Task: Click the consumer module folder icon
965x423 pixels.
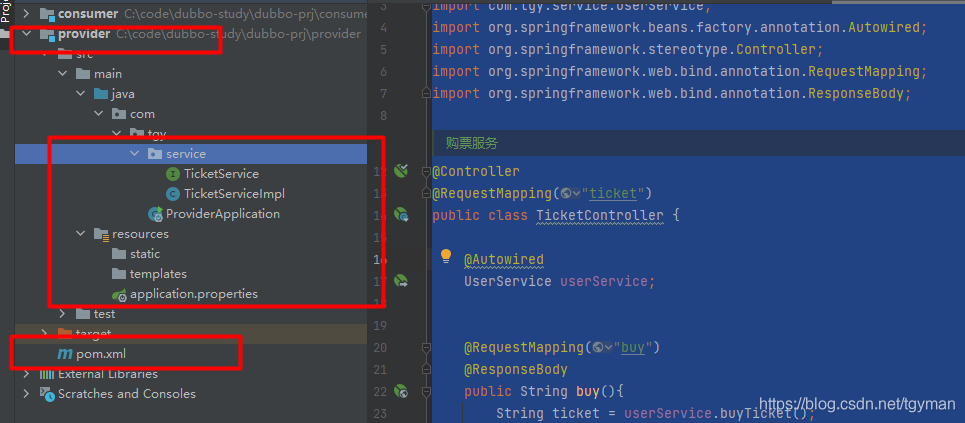Action: pos(47,14)
